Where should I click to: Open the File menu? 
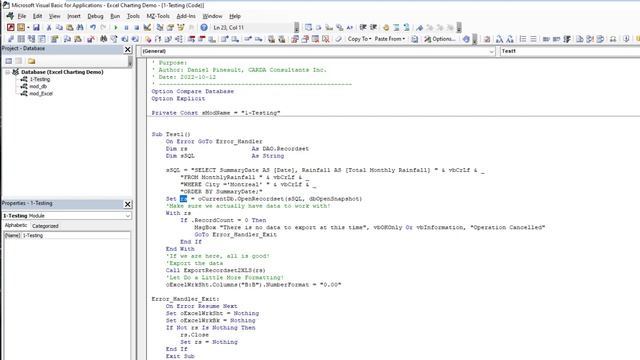coord(22,16)
